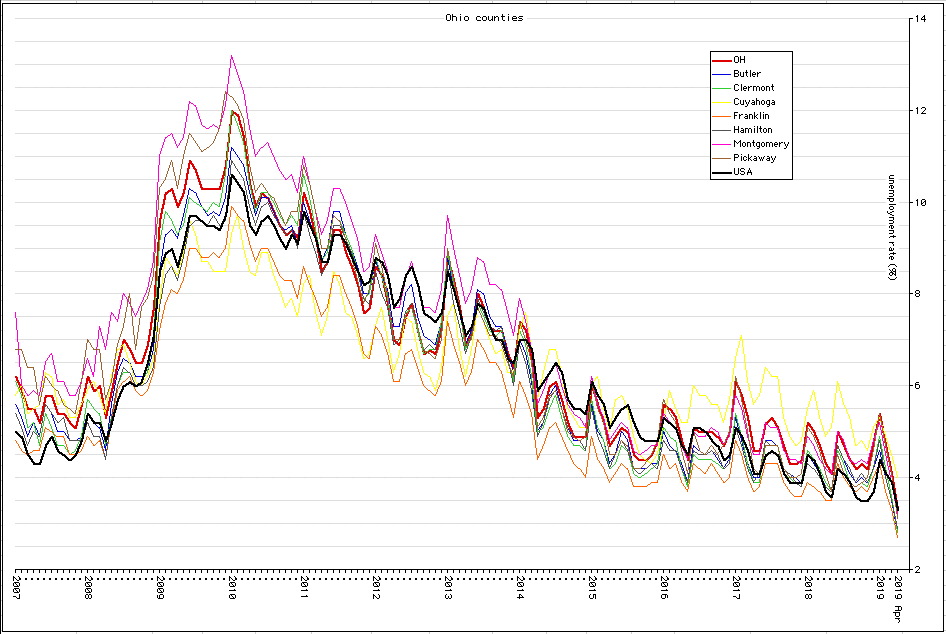Click the black USA line swatch in legend

click(722, 173)
